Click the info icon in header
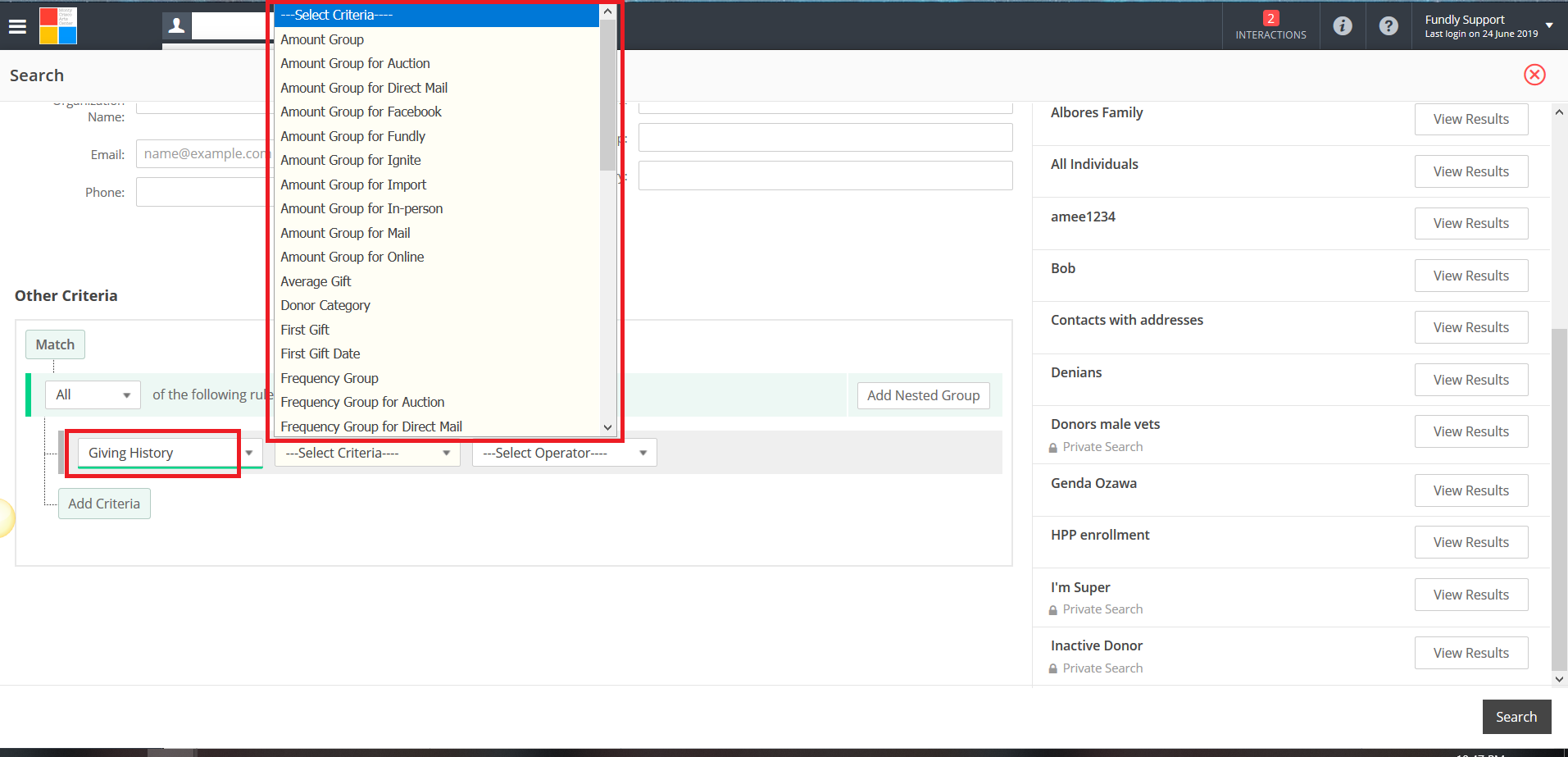This screenshot has height=757, width=1568. point(1343,25)
